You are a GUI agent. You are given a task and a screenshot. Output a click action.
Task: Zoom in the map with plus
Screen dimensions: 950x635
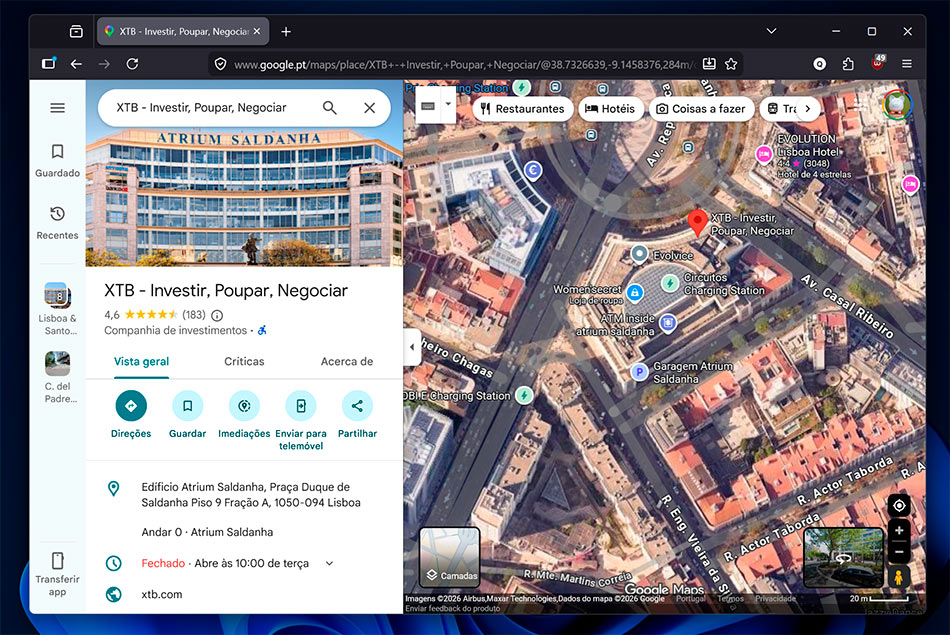[899, 530]
